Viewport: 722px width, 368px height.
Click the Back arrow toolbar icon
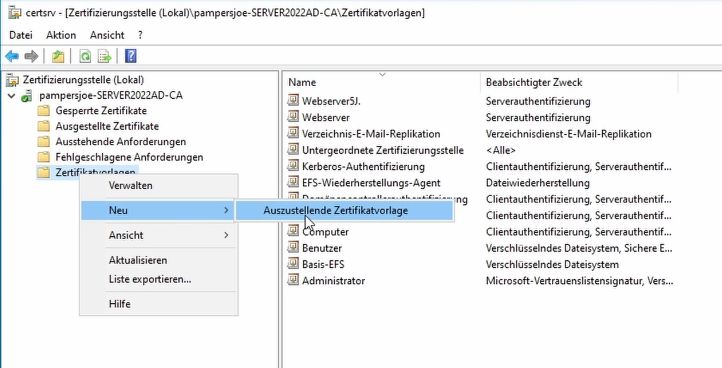coord(12,57)
